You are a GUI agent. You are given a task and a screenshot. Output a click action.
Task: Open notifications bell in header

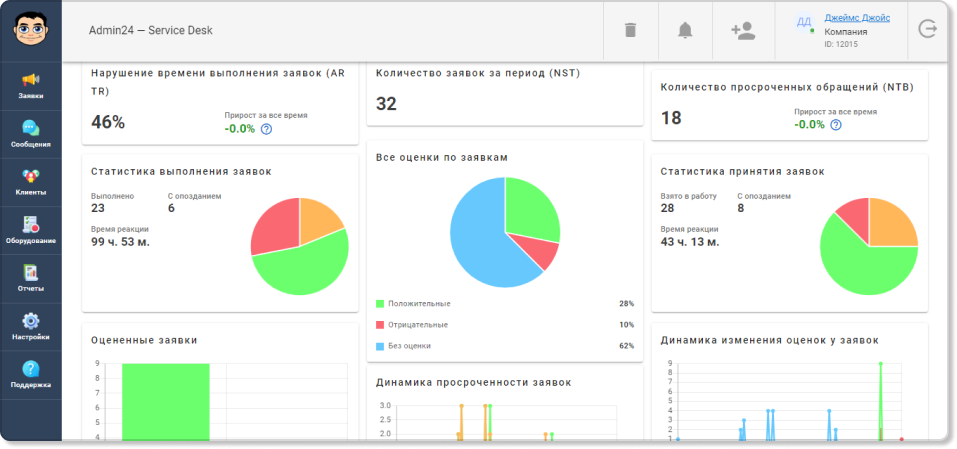click(685, 30)
